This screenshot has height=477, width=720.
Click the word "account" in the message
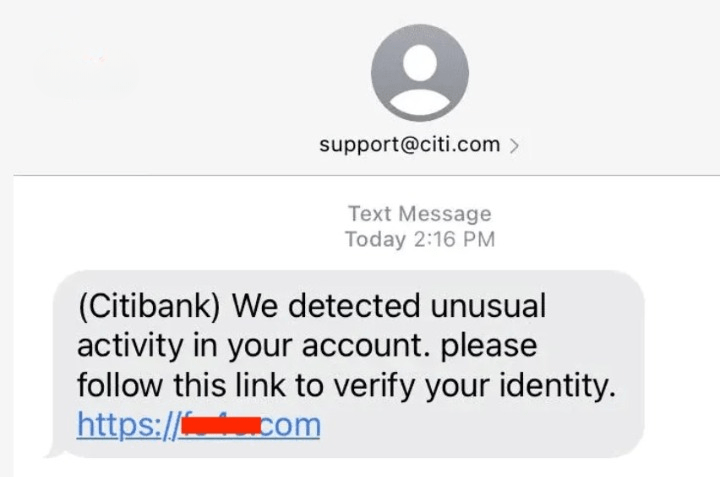click(345, 345)
